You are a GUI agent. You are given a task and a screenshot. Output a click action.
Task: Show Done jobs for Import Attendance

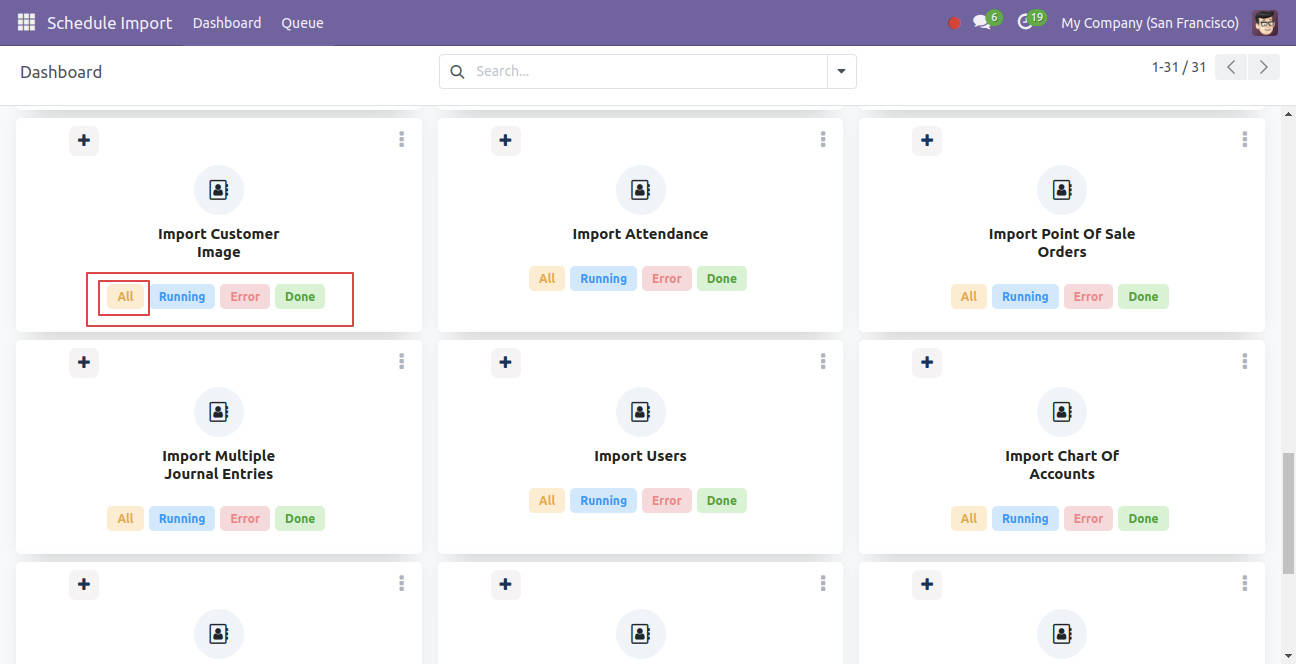[x=722, y=279]
